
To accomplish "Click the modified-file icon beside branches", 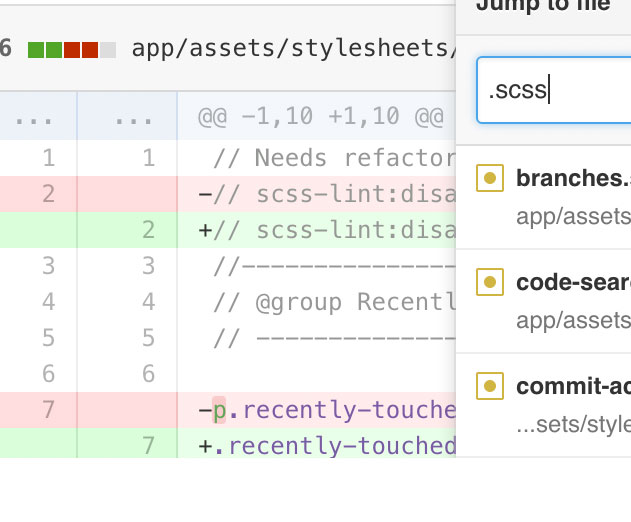I will pyautogui.click(x=490, y=178).
